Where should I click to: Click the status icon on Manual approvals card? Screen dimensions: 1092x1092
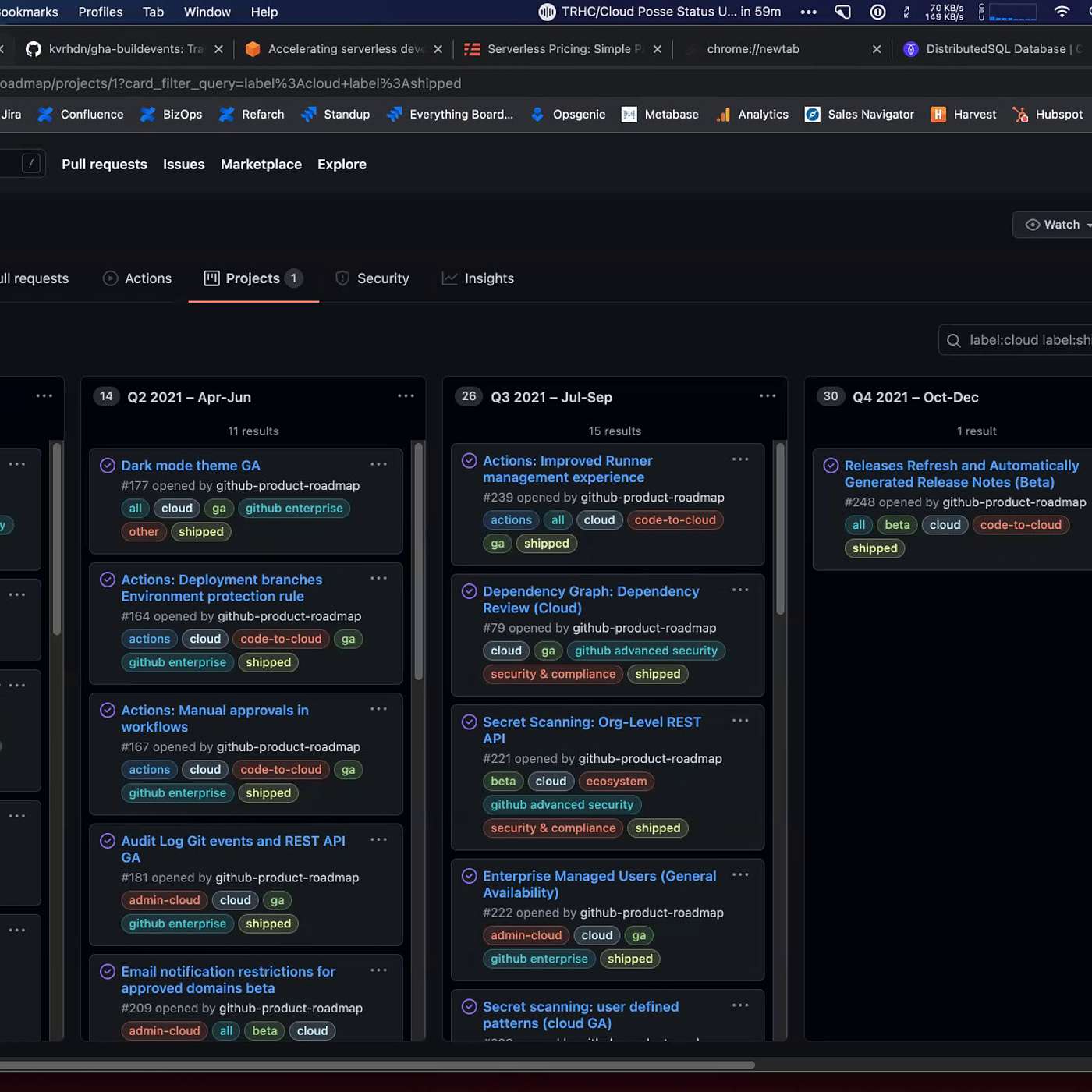(108, 711)
